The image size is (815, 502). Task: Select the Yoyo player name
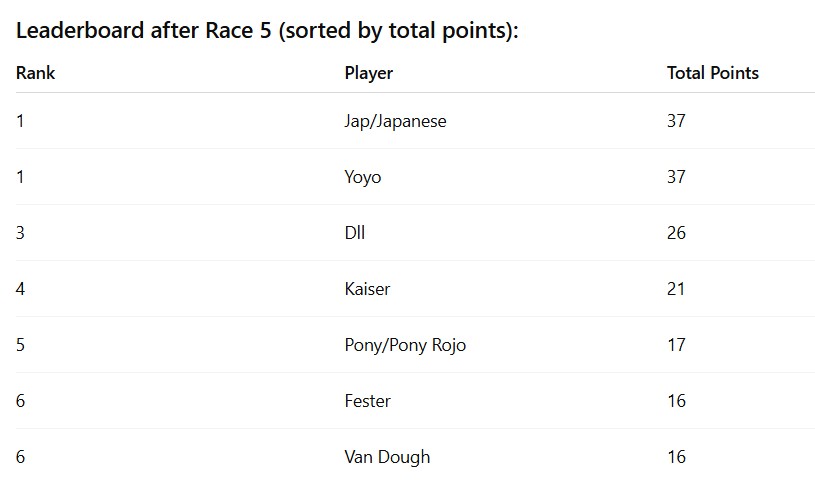pos(363,177)
